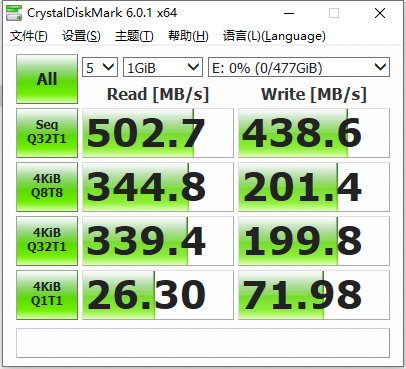Open the 1GiB test size dropdown
The height and width of the screenshot is (369, 406).
[x=163, y=67]
